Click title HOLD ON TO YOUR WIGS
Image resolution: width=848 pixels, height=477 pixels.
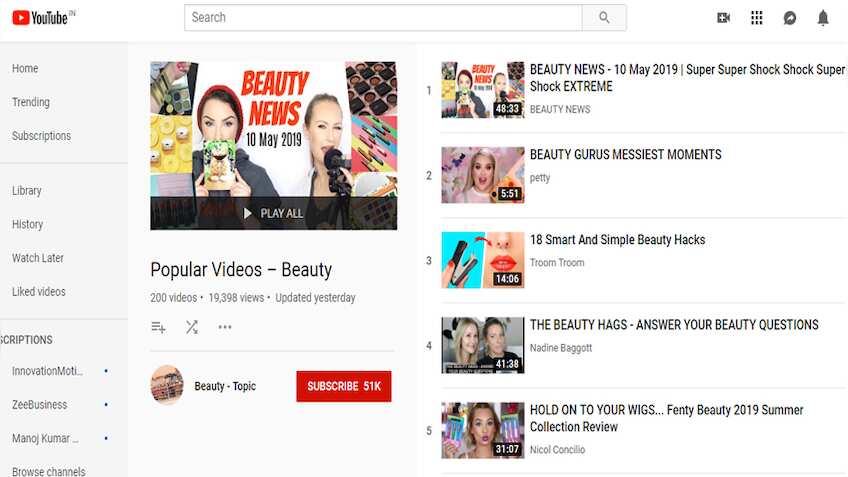[666, 418]
